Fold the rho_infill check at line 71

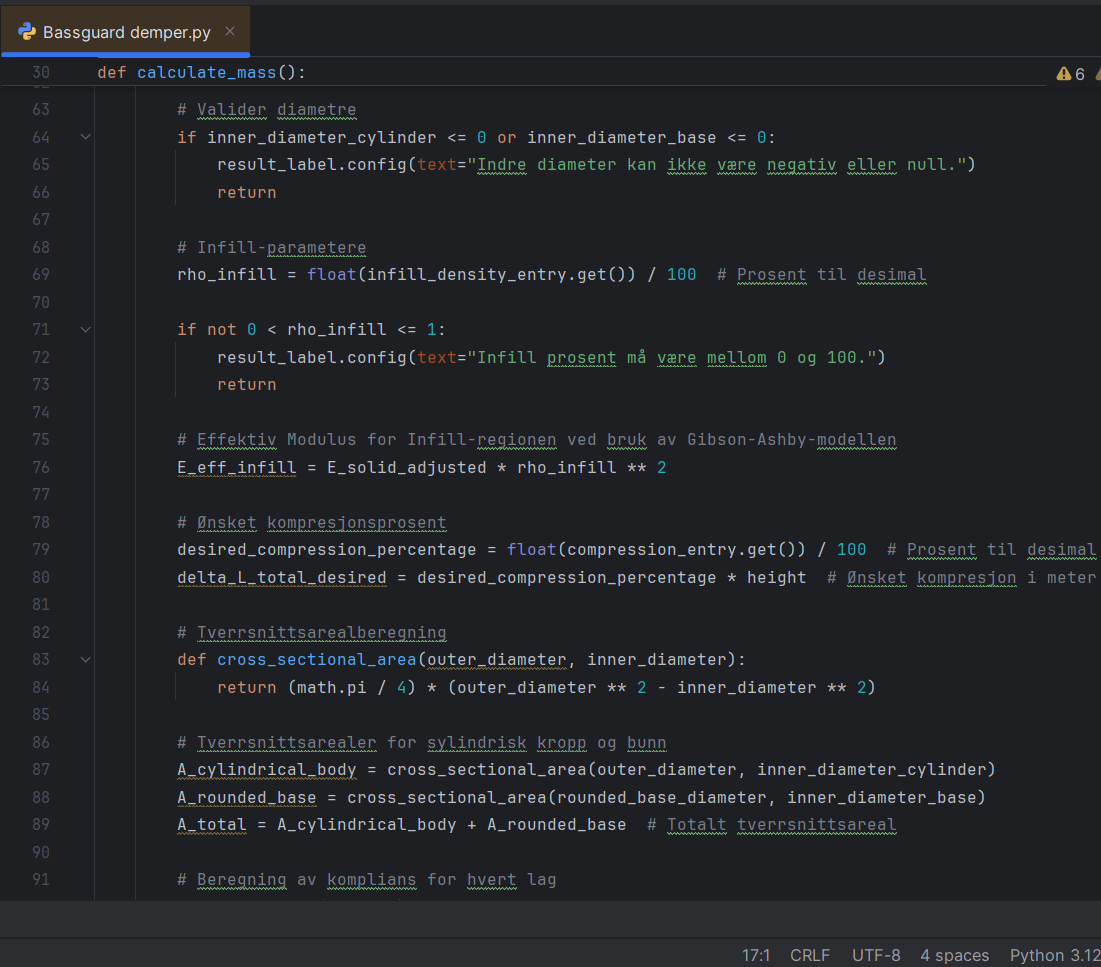tap(85, 329)
